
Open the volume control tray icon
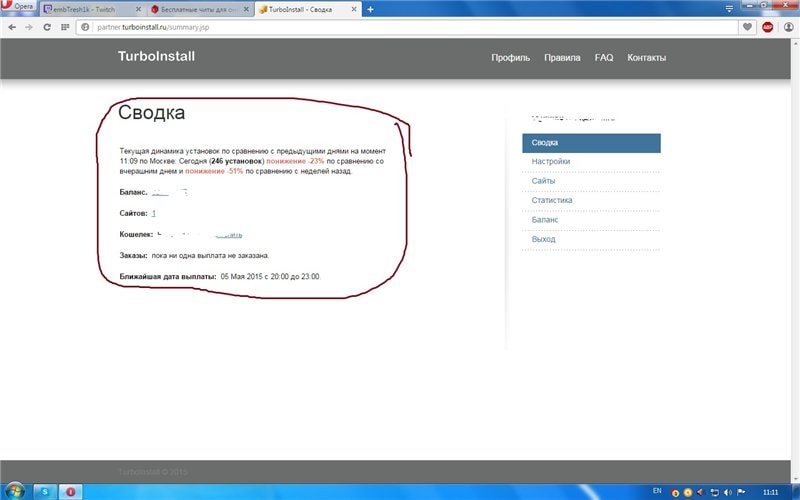(728, 492)
